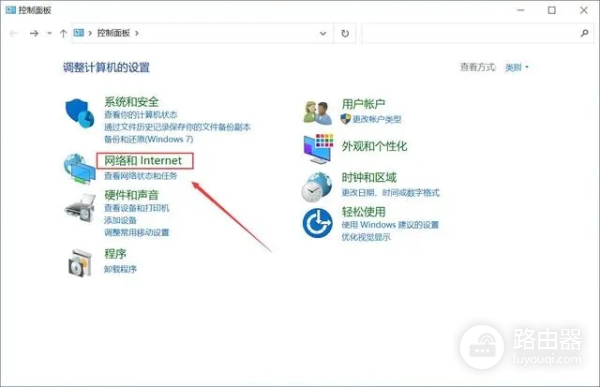Open 硬件和声音 category
Image resolution: width=600 pixels, height=387 pixels.
(x=131, y=195)
